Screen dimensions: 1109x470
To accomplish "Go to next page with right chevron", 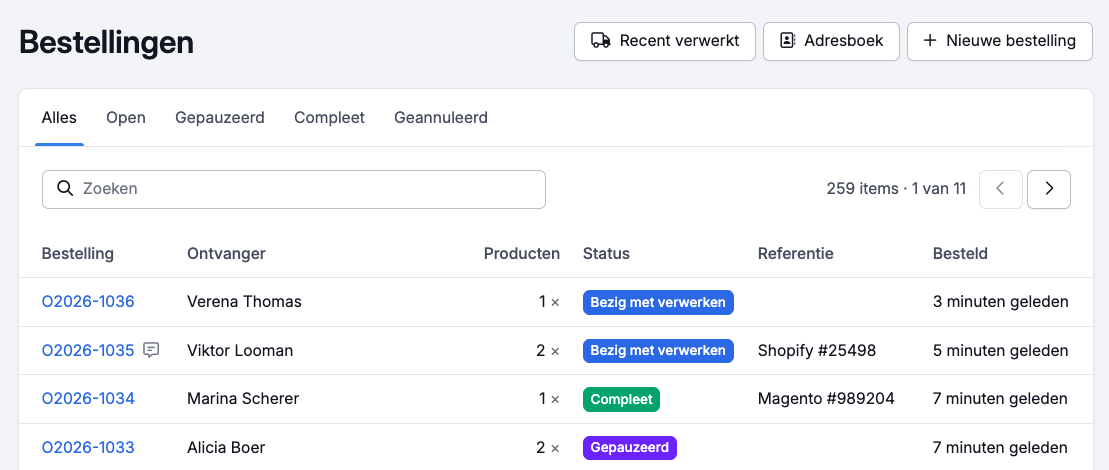I will (1048, 189).
